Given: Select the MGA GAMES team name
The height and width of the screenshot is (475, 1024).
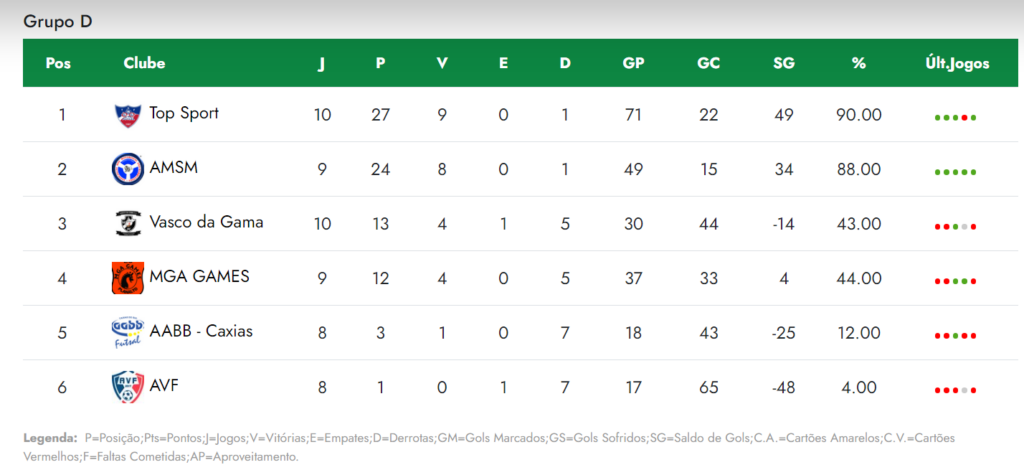Looking at the screenshot, I should (x=199, y=277).
